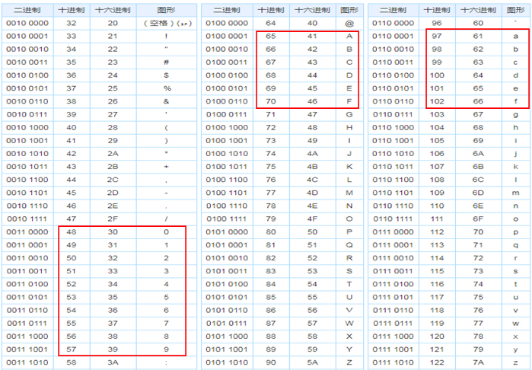Click the 图形 header in right table

coord(515,10)
